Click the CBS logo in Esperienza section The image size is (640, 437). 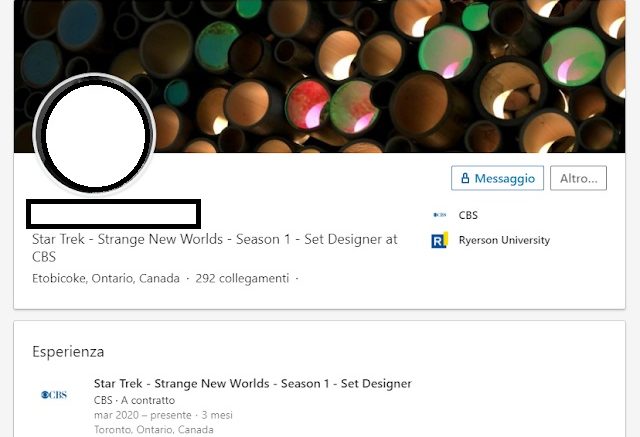[x=54, y=395]
